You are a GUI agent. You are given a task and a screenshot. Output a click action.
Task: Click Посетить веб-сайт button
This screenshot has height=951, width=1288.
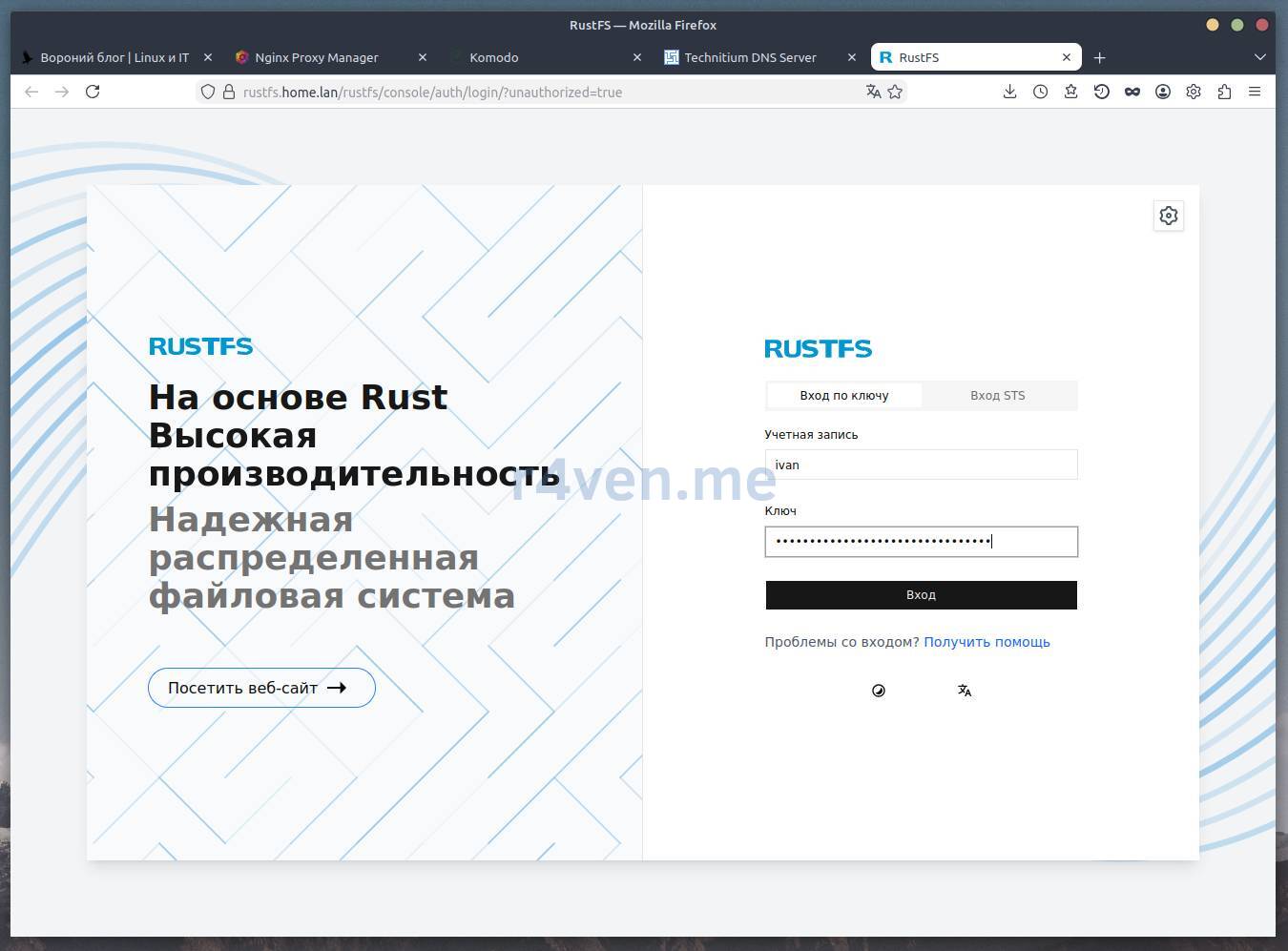pos(261,688)
